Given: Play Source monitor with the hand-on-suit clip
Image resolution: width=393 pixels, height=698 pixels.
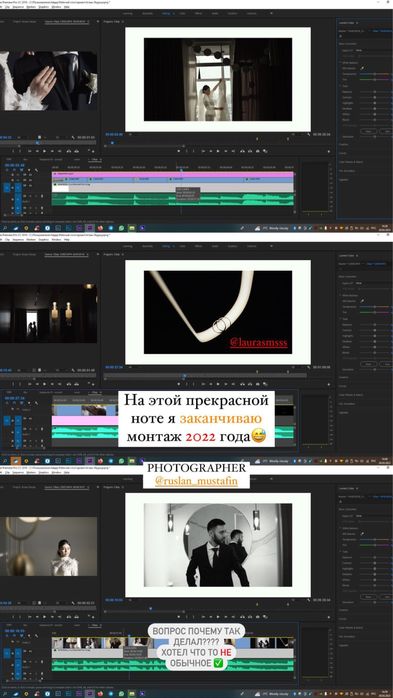Looking at the screenshot, I should pos(44,151).
